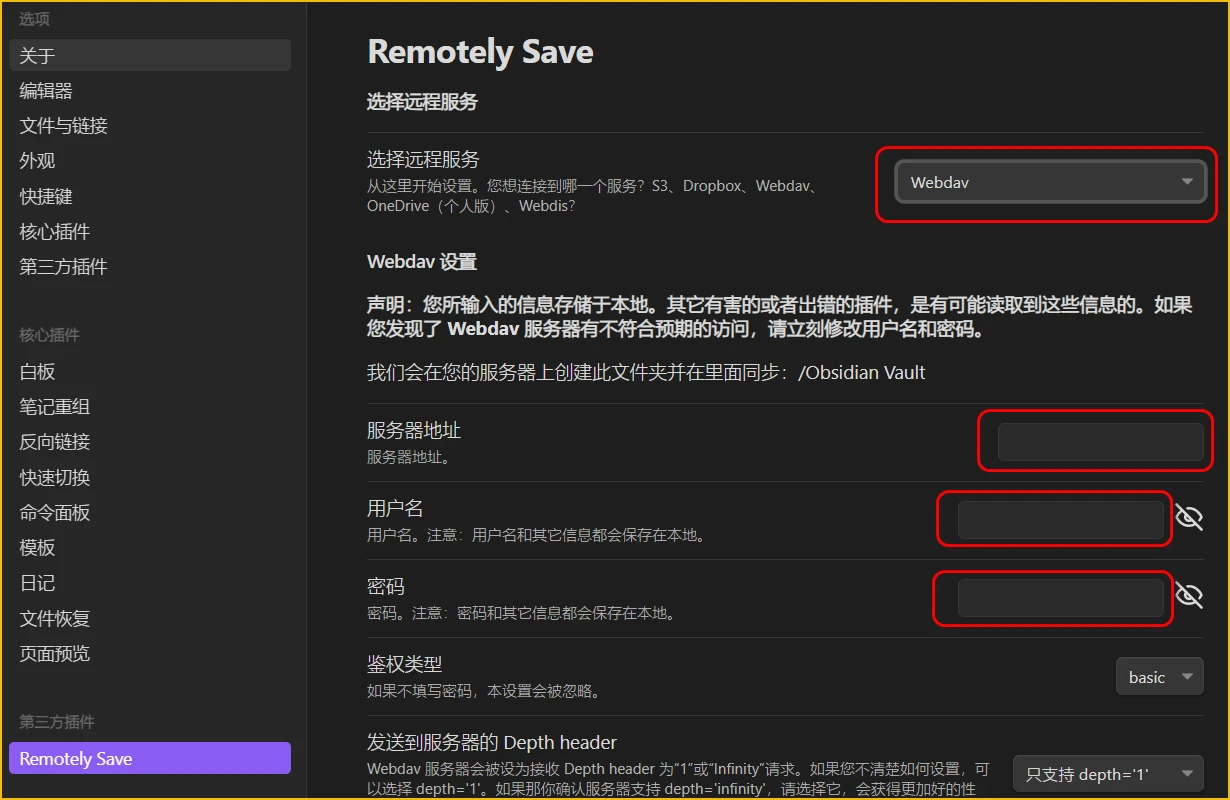The width and height of the screenshot is (1230, 800).
Task: Open the 鉴权类型 basic dropdown
Action: click(x=1160, y=677)
